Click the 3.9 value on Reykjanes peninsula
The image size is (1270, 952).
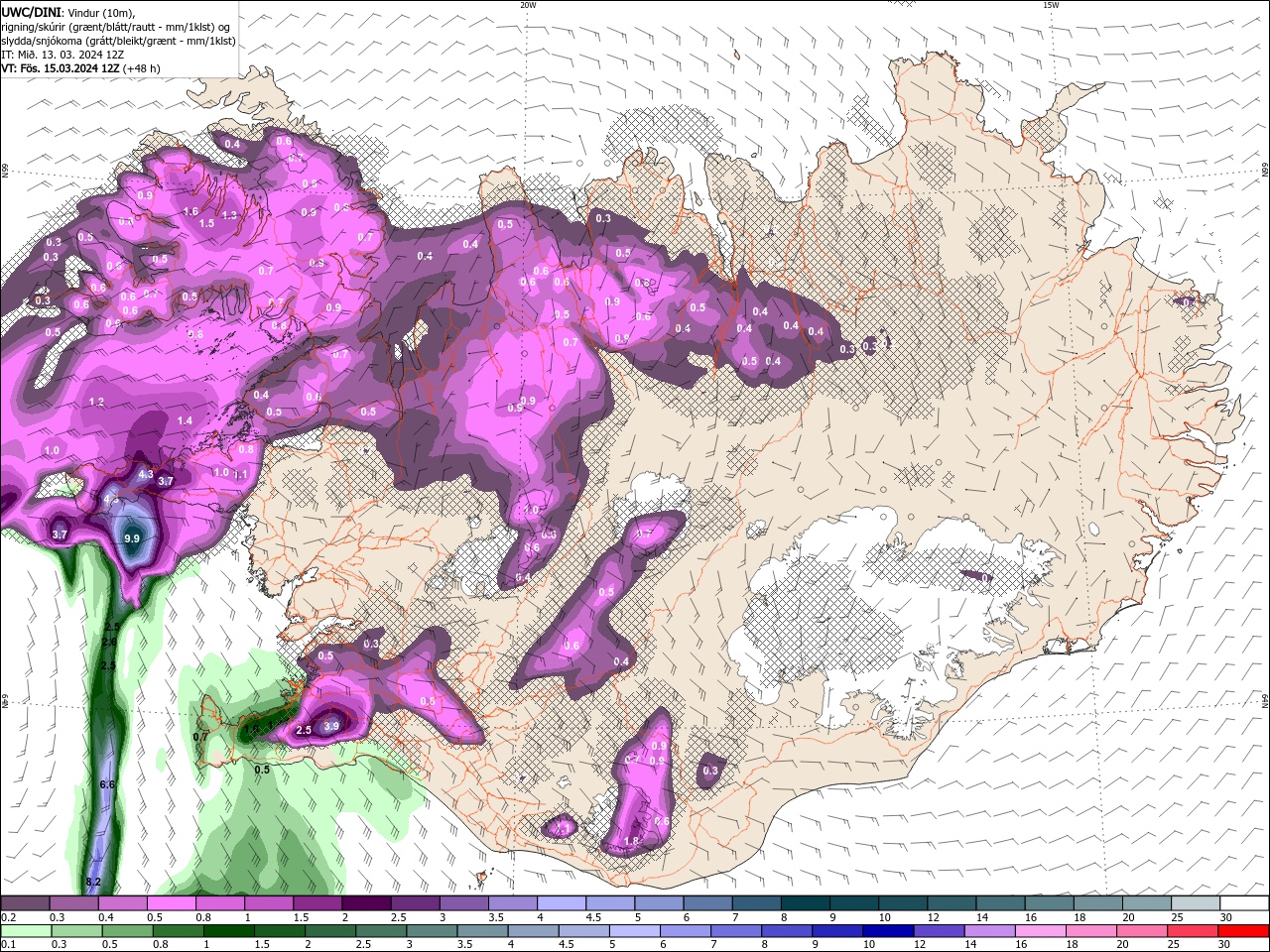pyautogui.click(x=332, y=726)
